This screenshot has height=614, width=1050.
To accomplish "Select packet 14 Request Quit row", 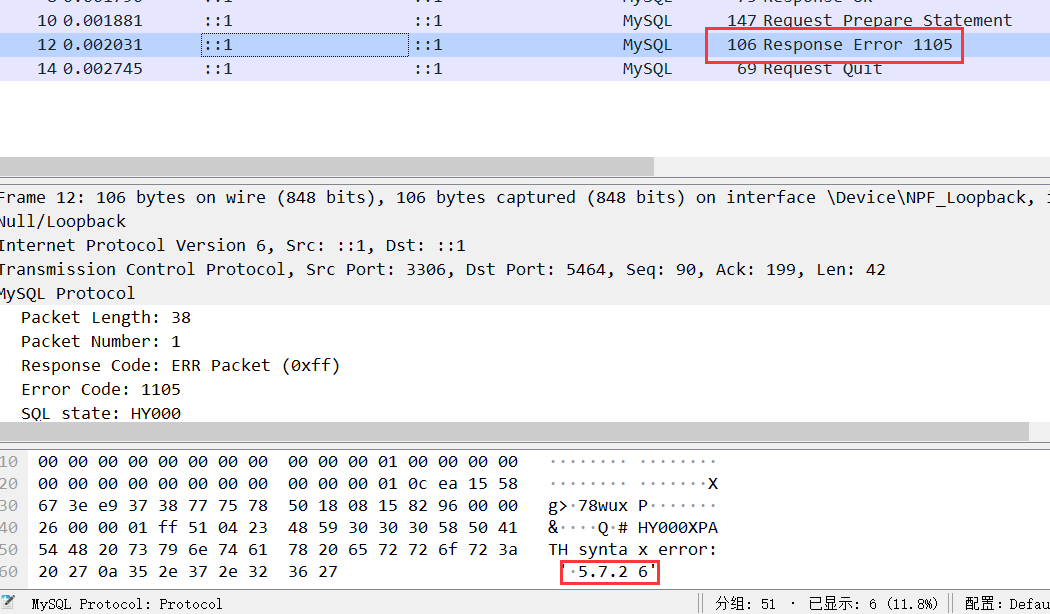I will (x=500, y=69).
